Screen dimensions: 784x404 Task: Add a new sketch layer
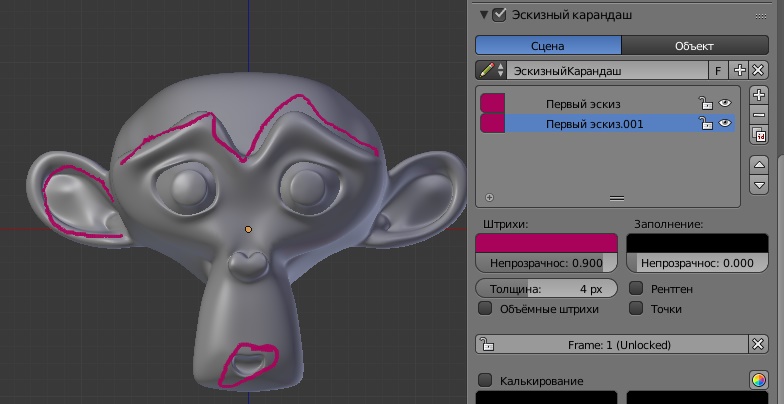pyautogui.click(x=759, y=95)
